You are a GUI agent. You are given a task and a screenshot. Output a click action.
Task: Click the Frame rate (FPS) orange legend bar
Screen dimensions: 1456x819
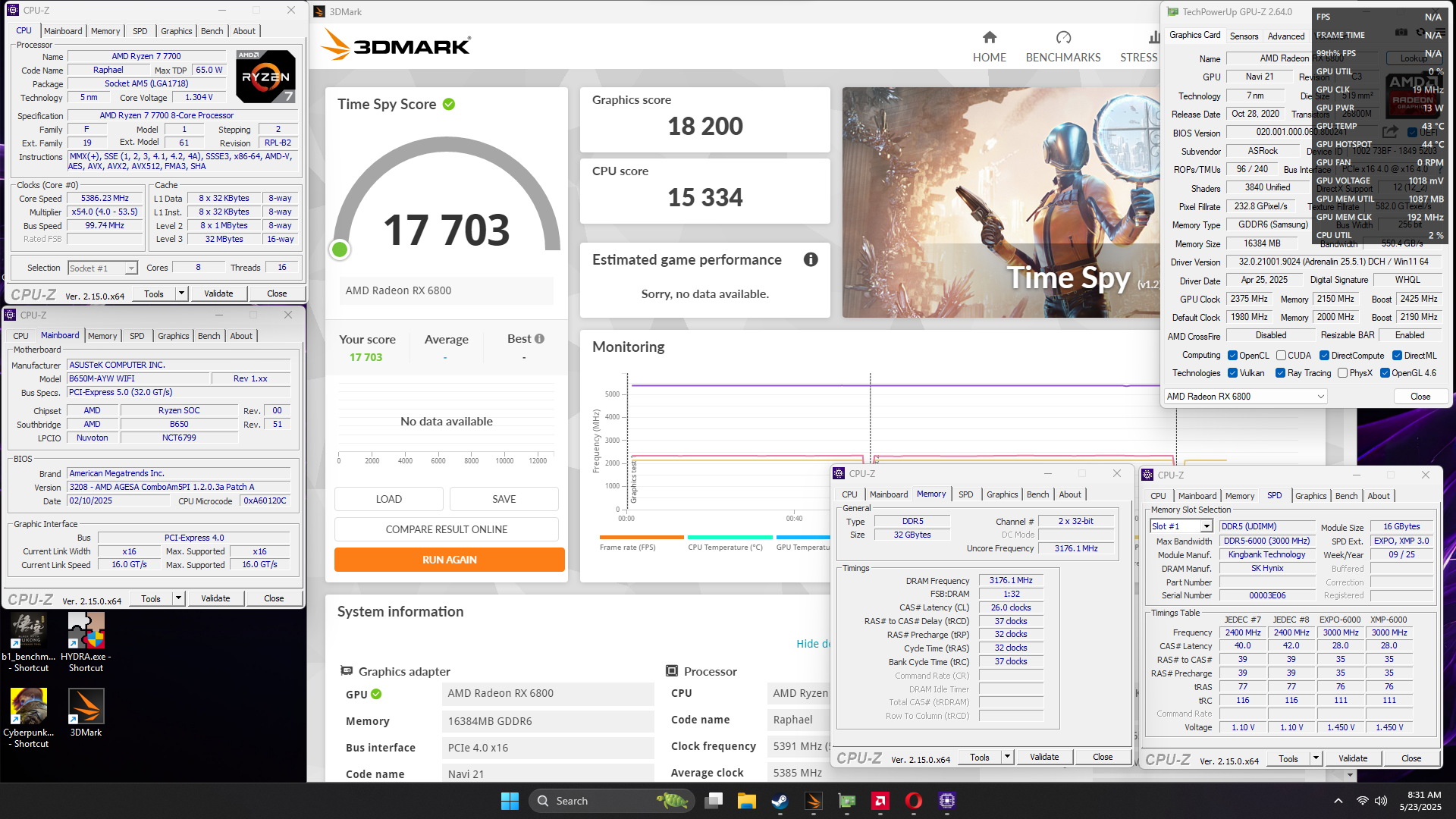[x=642, y=537]
